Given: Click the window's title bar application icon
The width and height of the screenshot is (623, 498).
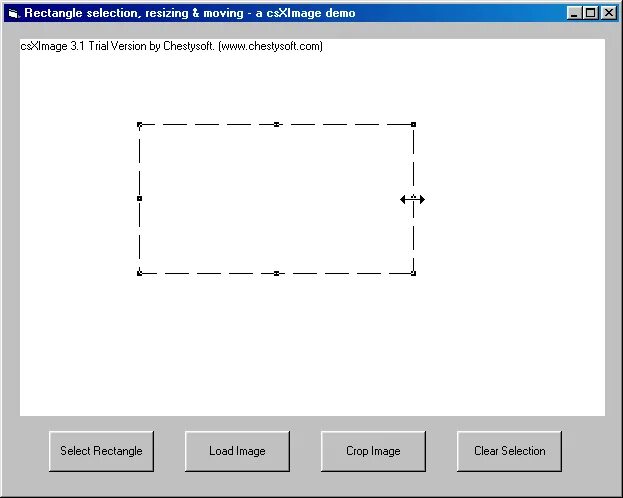Looking at the screenshot, I should coord(14,14).
